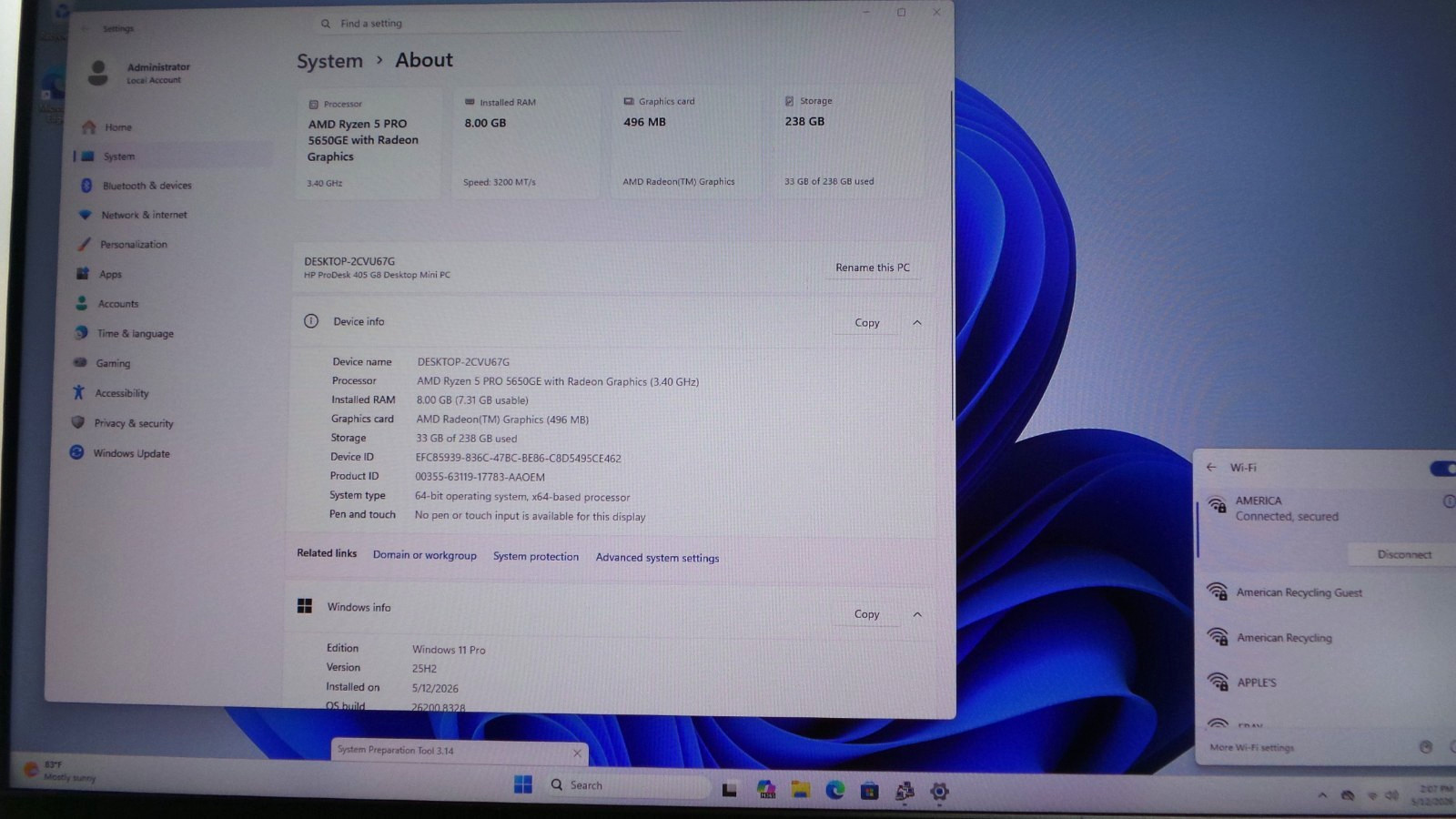Screen dimensions: 1456x819
Task: Open System protection link
Action: point(536,556)
